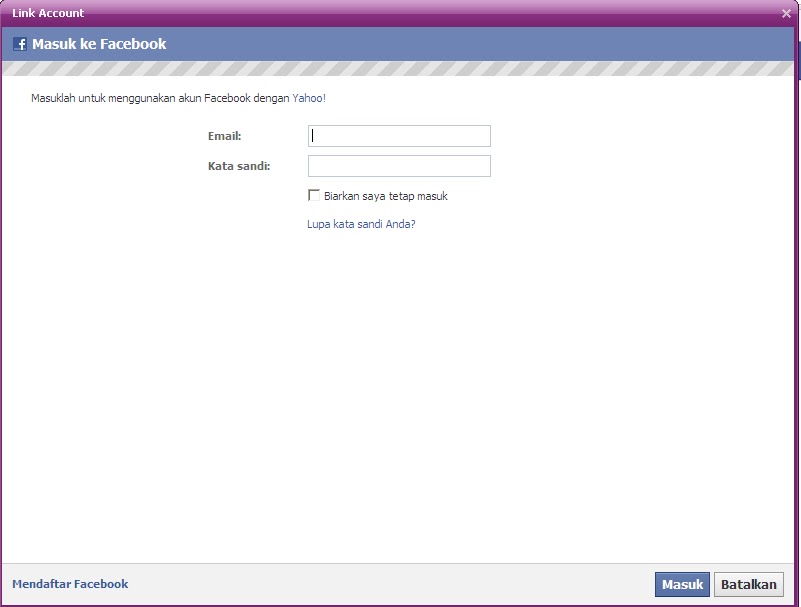Close the Link Account dialog
This screenshot has width=801, height=607.
(786, 14)
